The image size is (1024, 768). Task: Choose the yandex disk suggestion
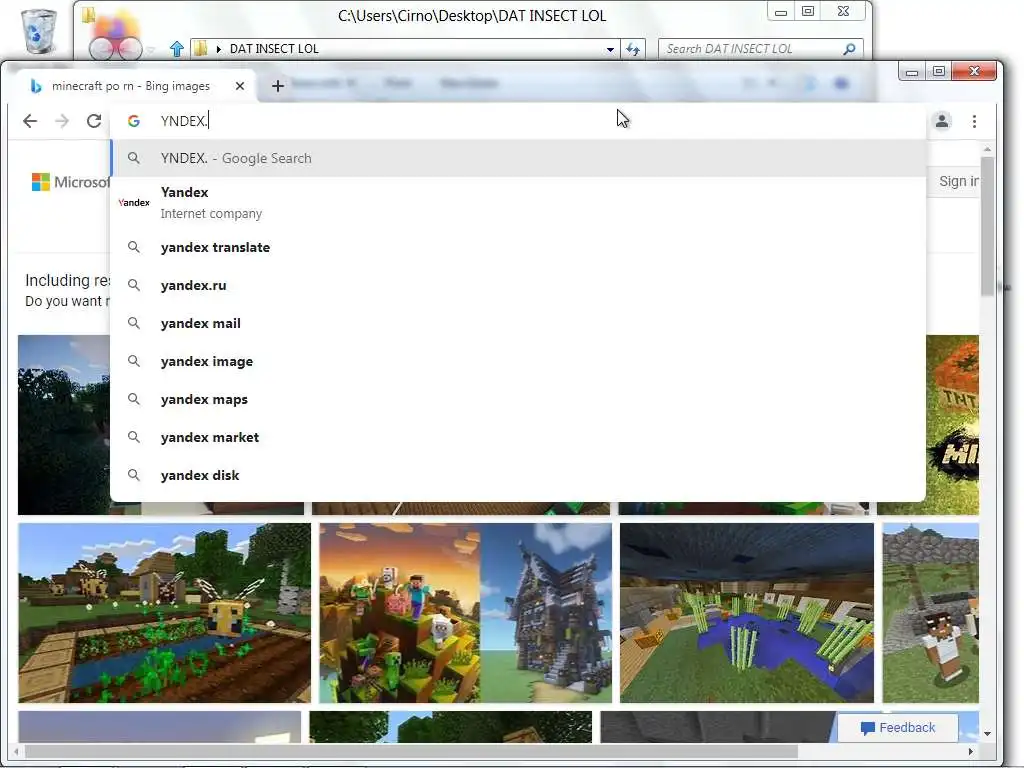click(519, 475)
